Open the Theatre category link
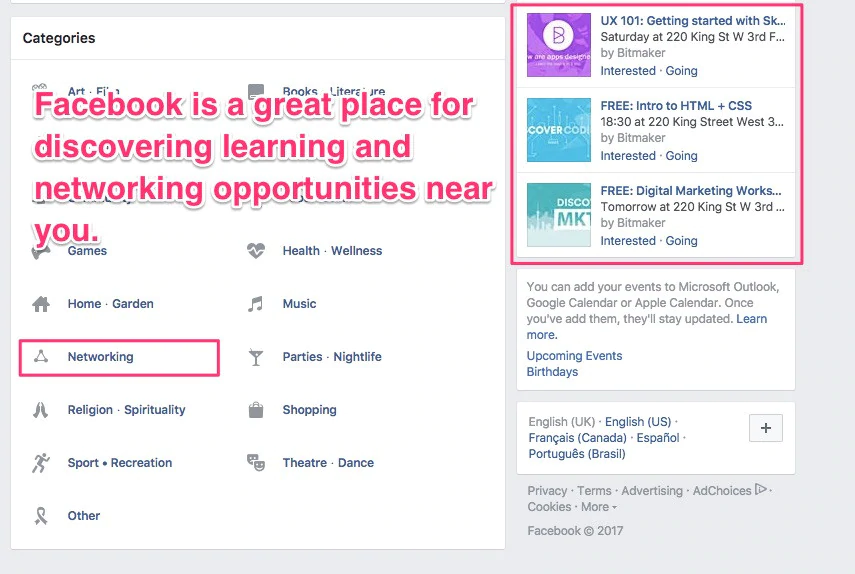This screenshot has height=574, width=855. pyautogui.click(x=305, y=462)
